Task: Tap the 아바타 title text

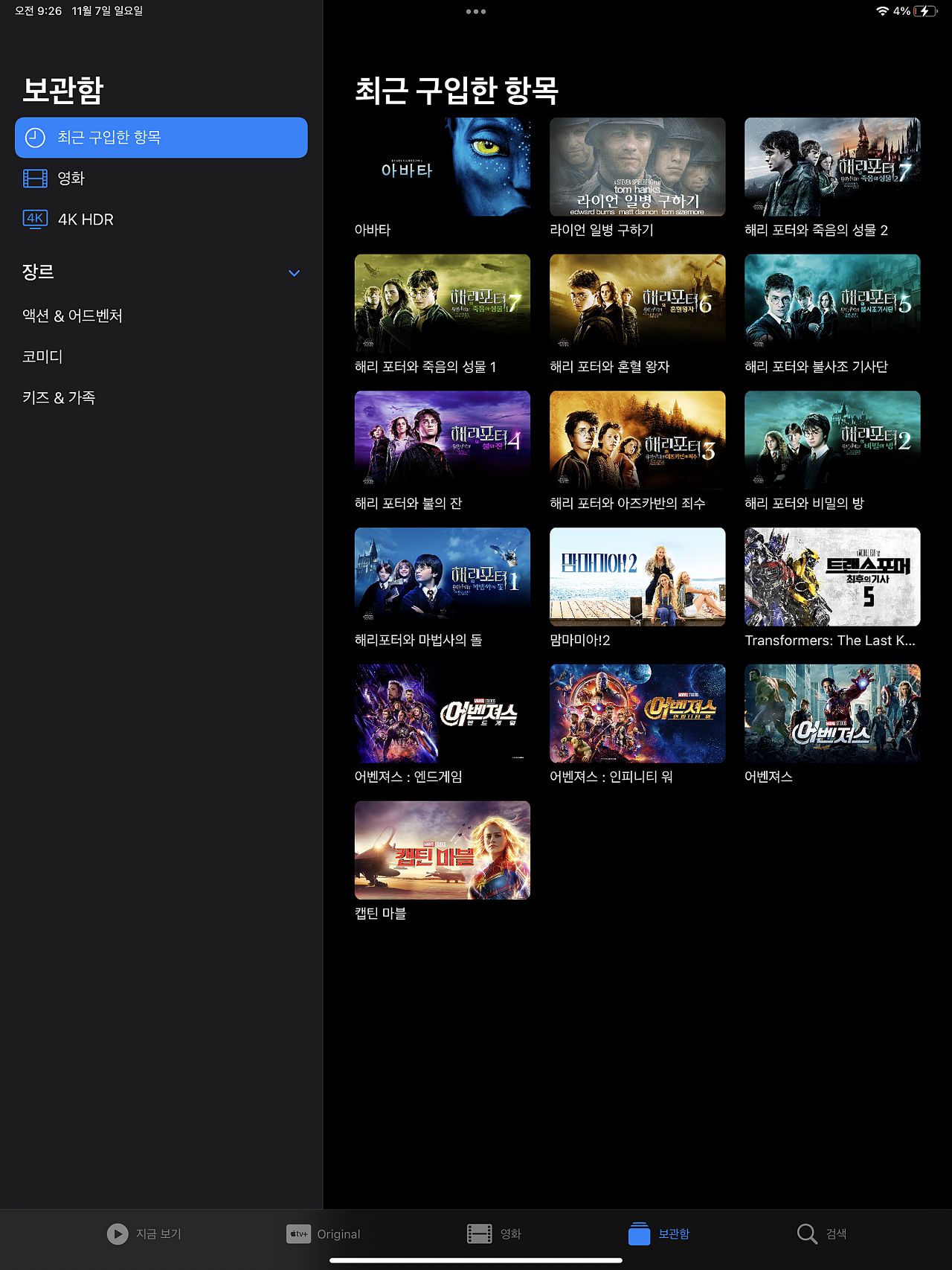Action: [373, 230]
